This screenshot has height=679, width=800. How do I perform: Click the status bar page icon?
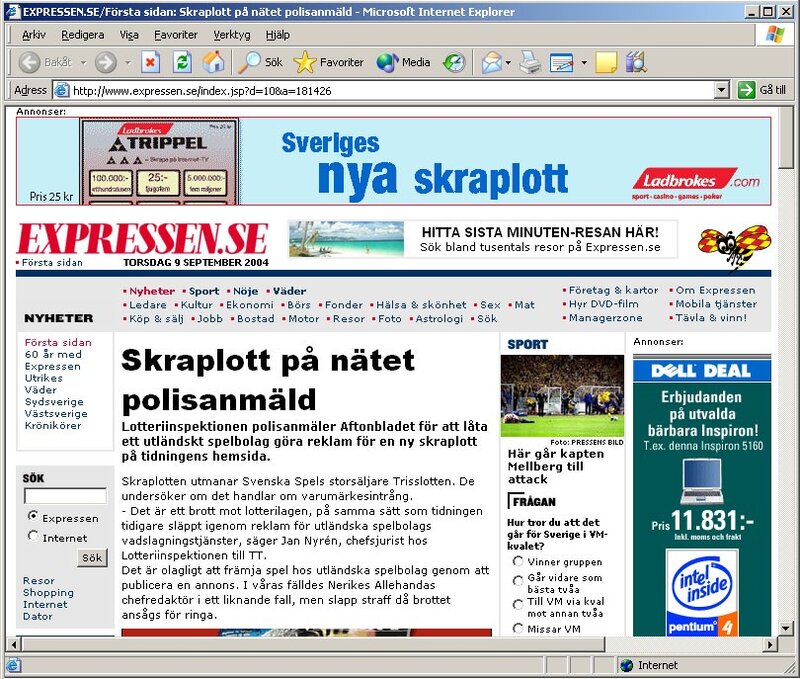click(x=13, y=665)
